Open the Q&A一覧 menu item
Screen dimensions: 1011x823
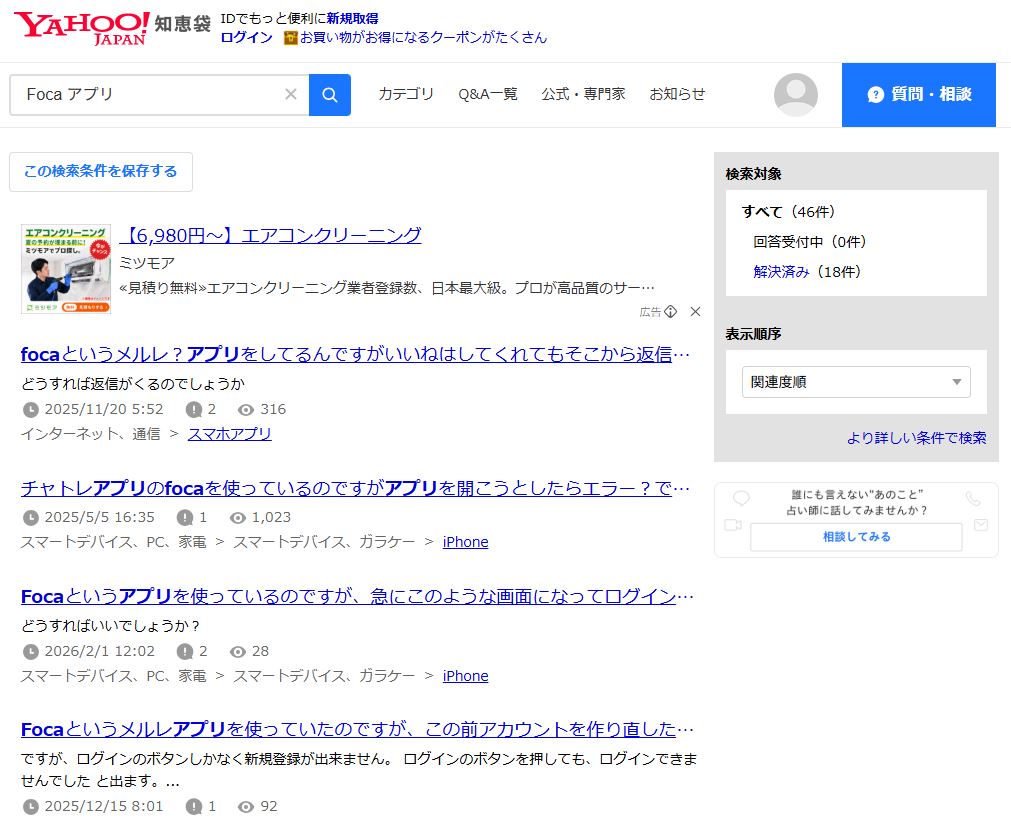tap(487, 94)
